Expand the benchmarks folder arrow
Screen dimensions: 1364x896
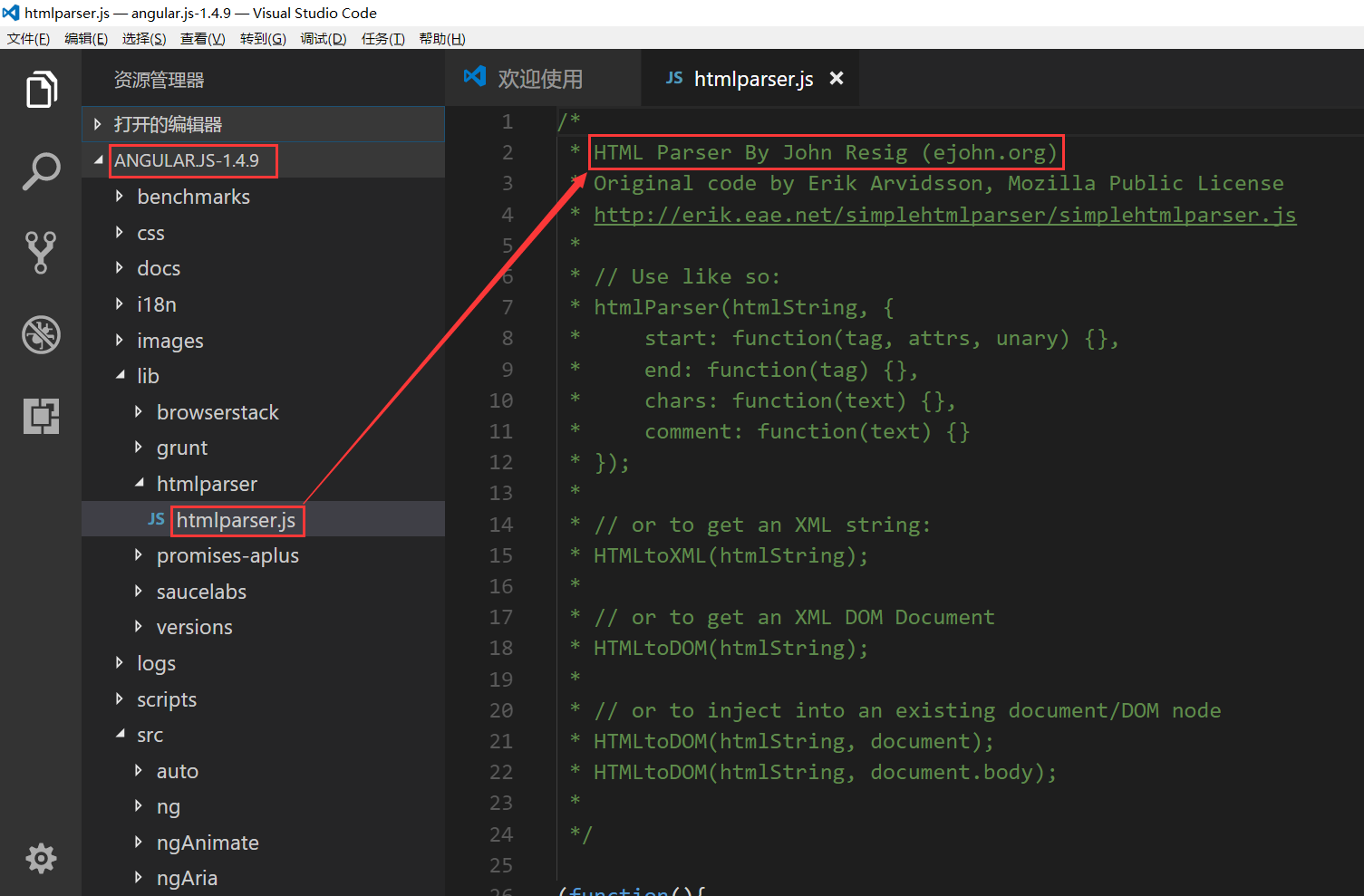[119, 196]
